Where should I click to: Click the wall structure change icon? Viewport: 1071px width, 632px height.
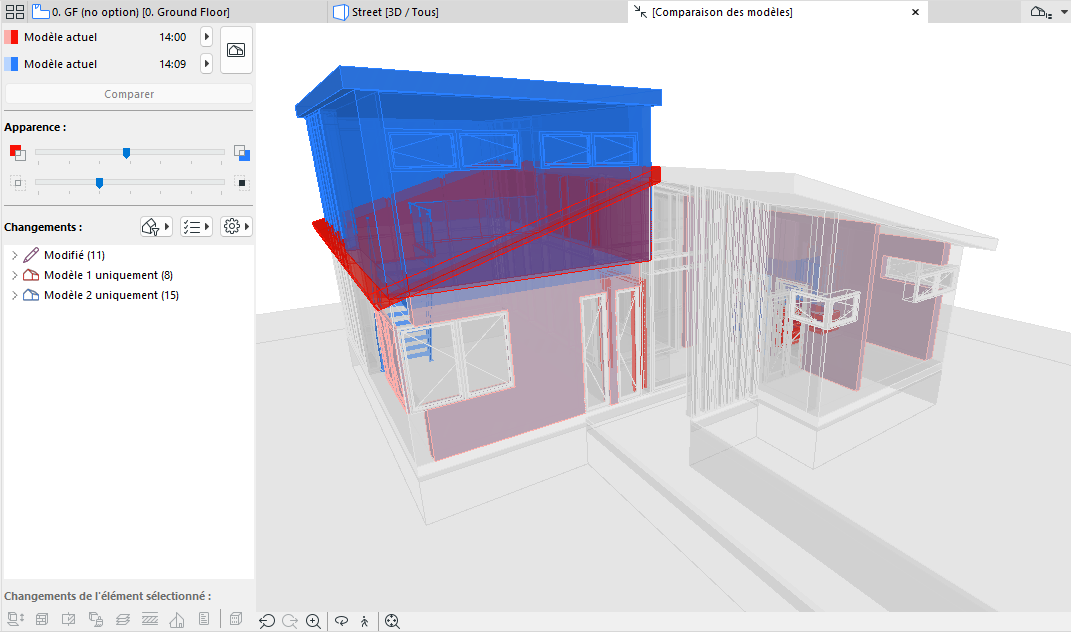[42, 619]
